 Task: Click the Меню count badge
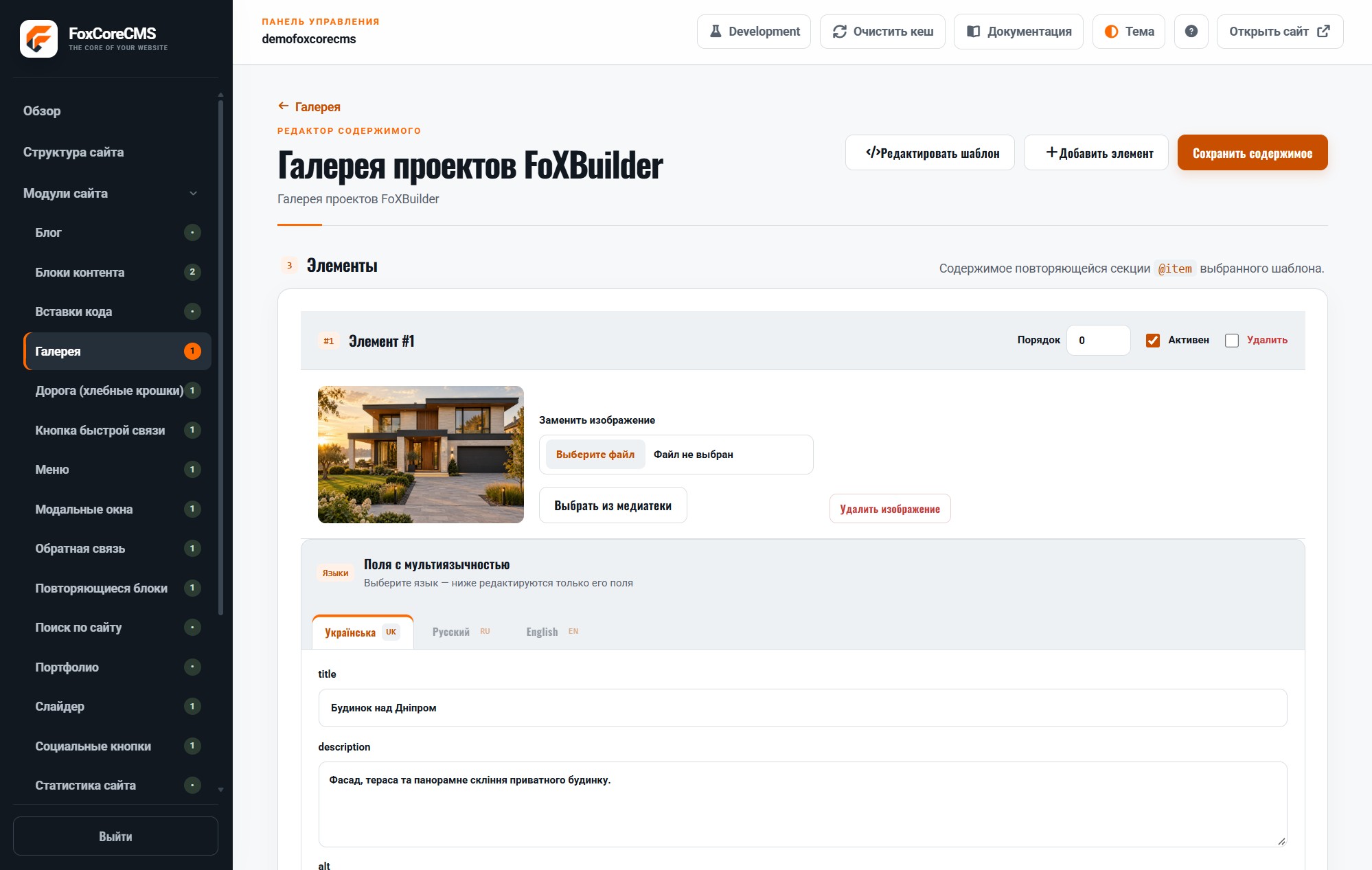point(192,470)
